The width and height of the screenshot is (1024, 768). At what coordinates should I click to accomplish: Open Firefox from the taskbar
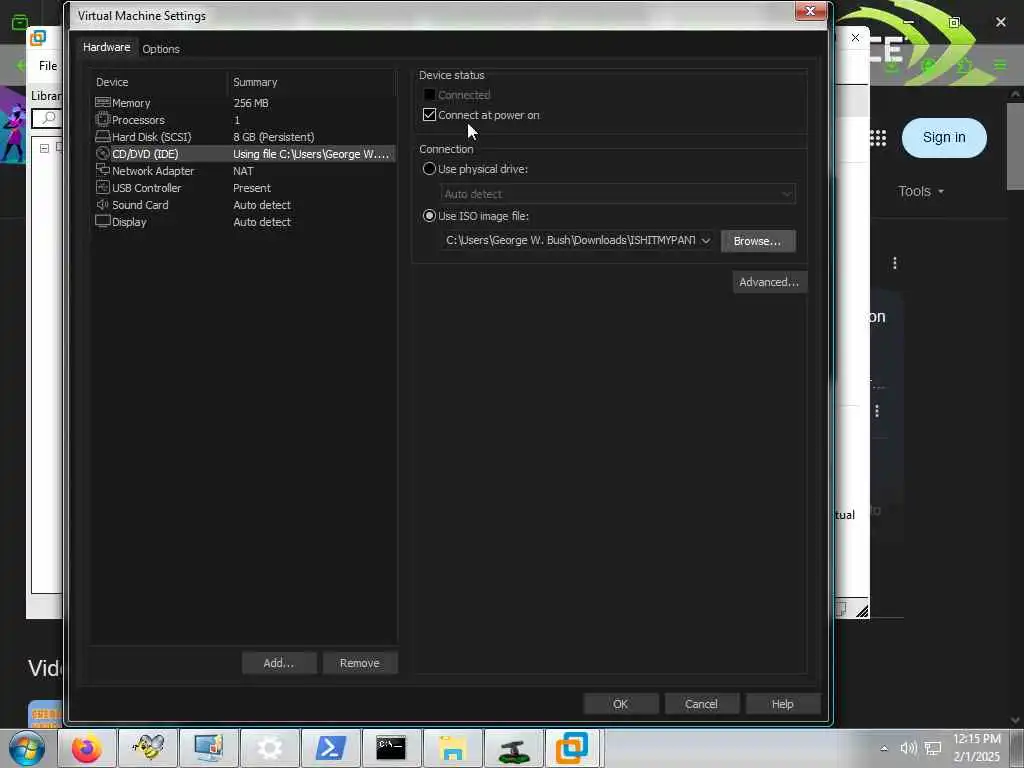click(x=87, y=748)
